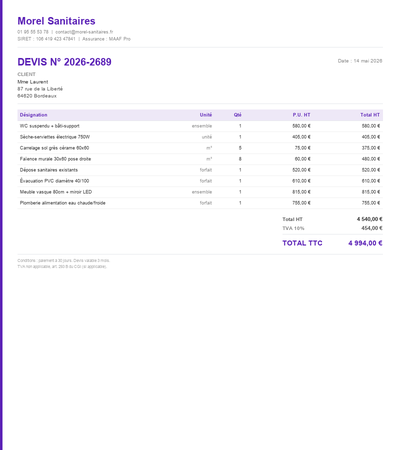Click the Total HT column header
400x450 pixels.
tap(370, 115)
